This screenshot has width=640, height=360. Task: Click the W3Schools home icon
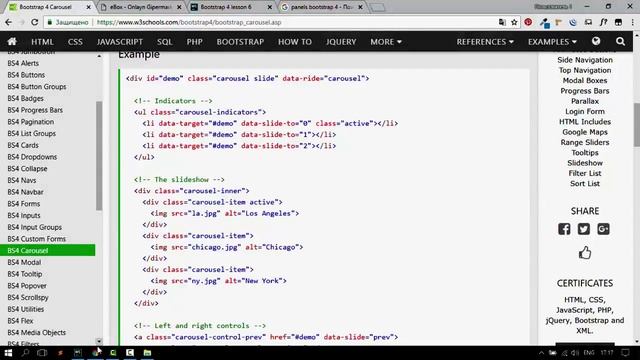click(x=12, y=41)
